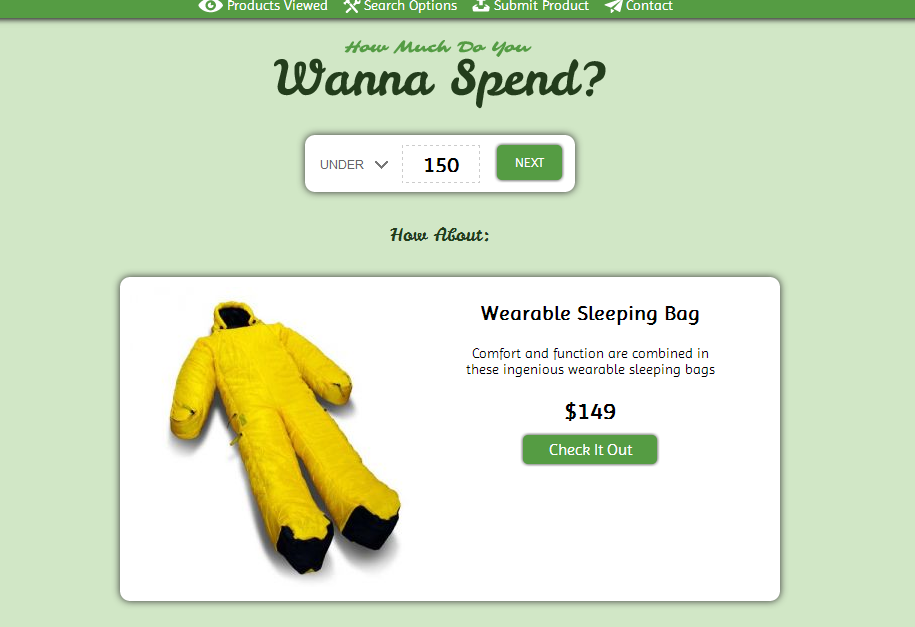The width and height of the screenshot is (915, 627).
Task: Click the Check It Out button
Action: (590, 450)
